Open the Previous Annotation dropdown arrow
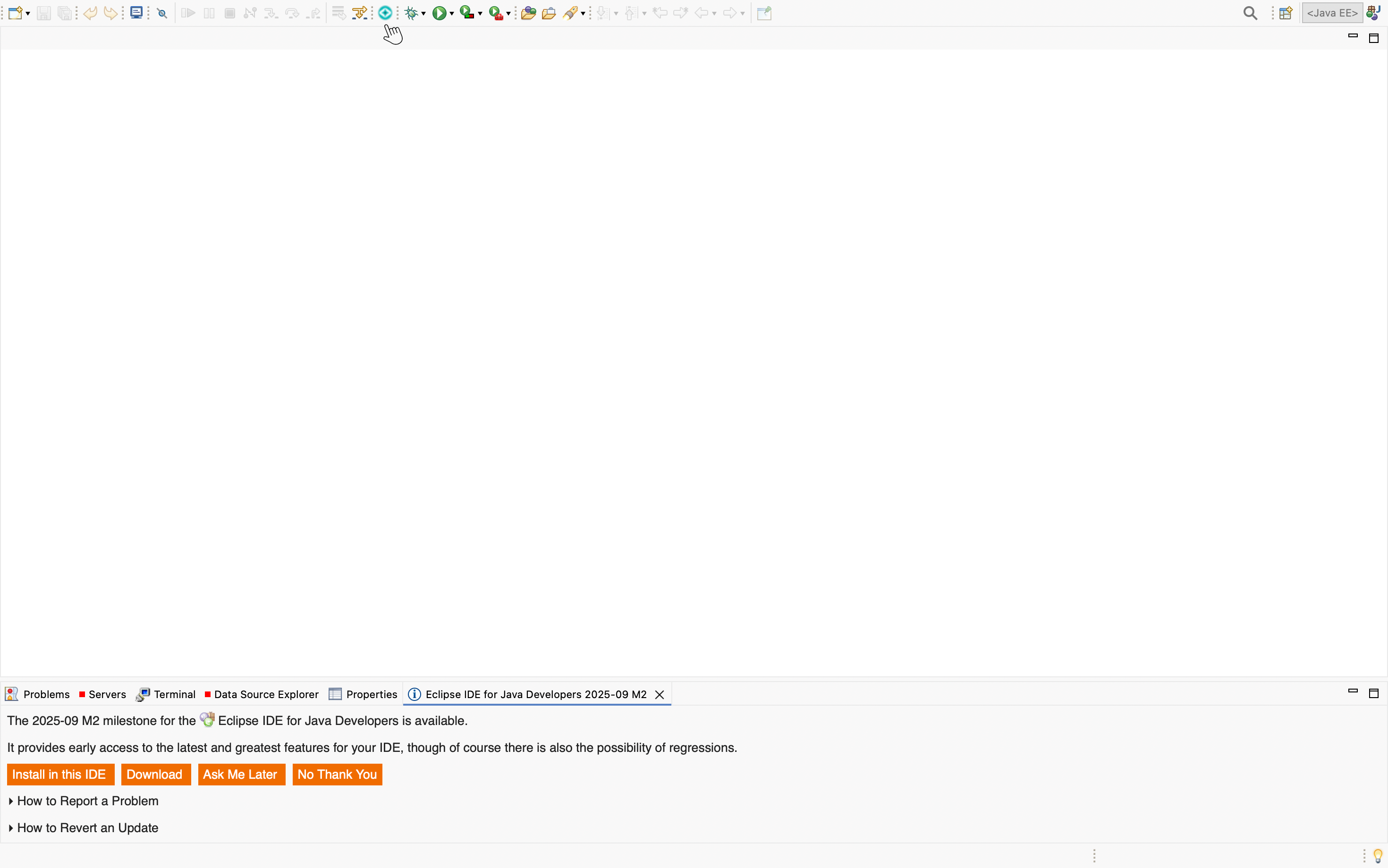Viewport: 1388px width, 868px height. 644,13
